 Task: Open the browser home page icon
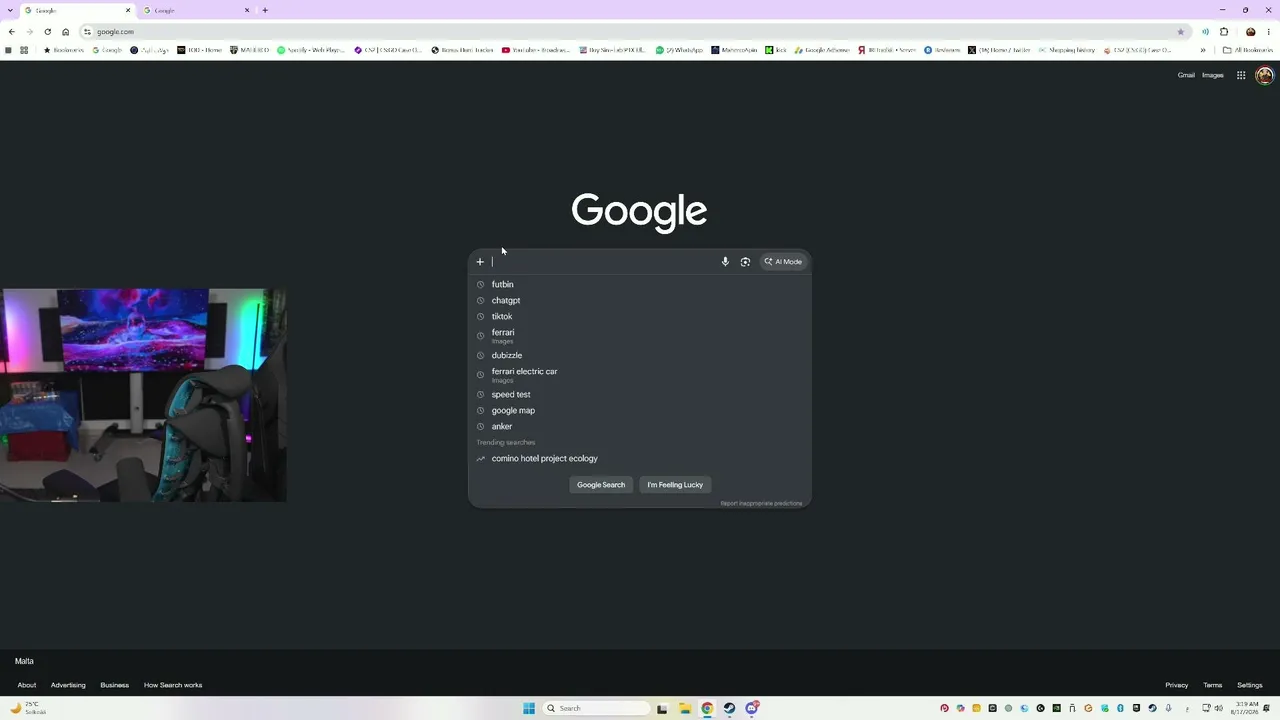tap(66, 32)
